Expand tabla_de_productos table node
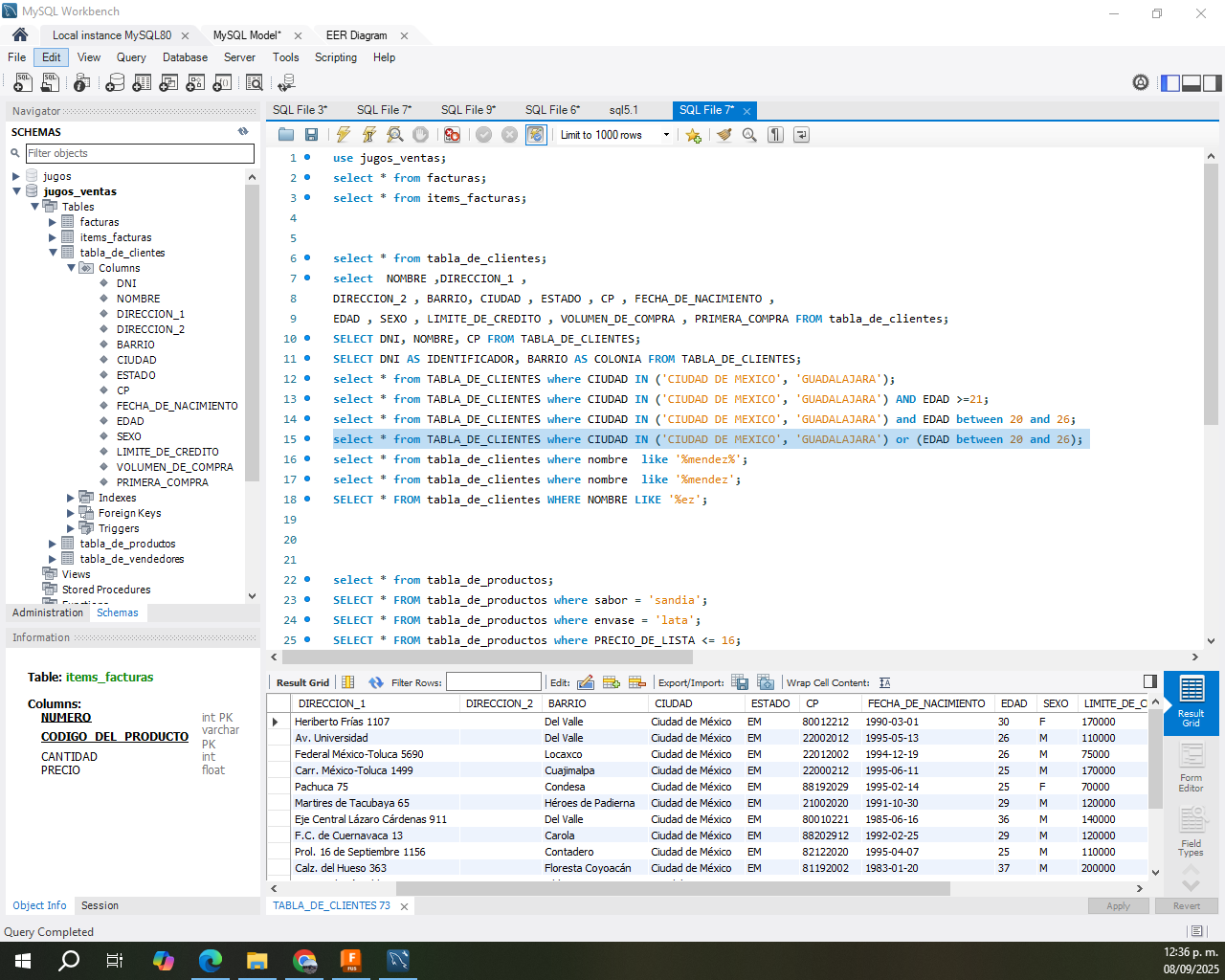 tap(53, 544)
